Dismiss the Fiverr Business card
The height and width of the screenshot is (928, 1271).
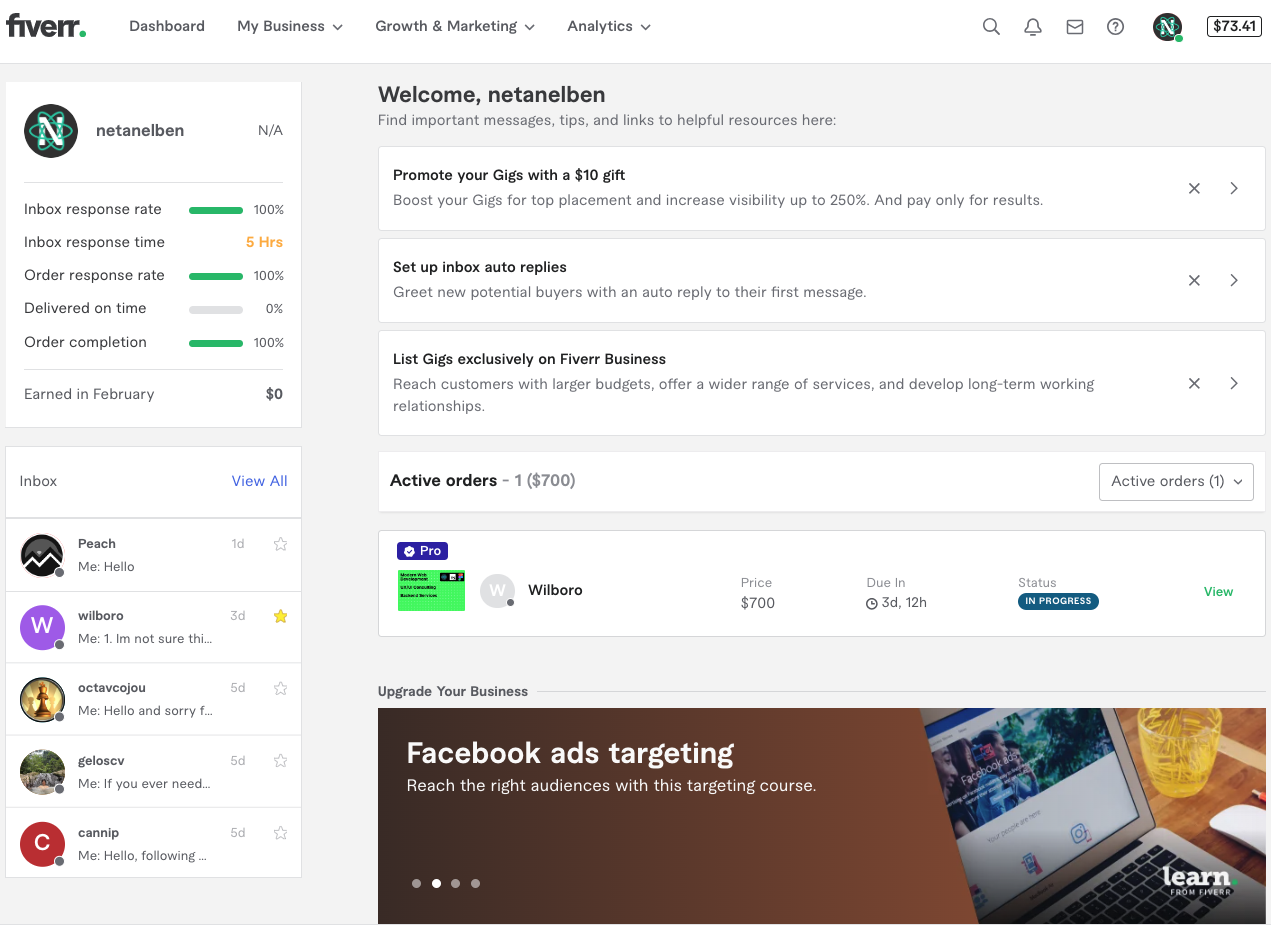click(1194, 383)
